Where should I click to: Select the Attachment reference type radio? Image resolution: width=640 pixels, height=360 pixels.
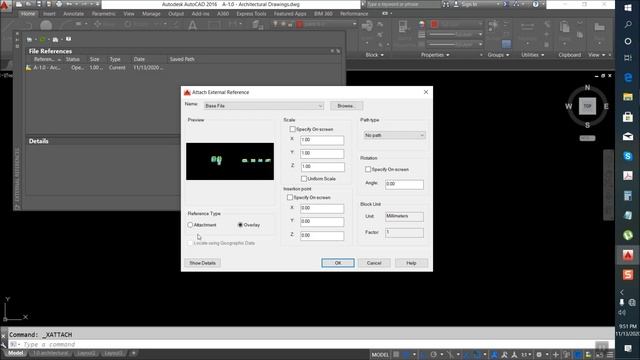tap(190, 225)
